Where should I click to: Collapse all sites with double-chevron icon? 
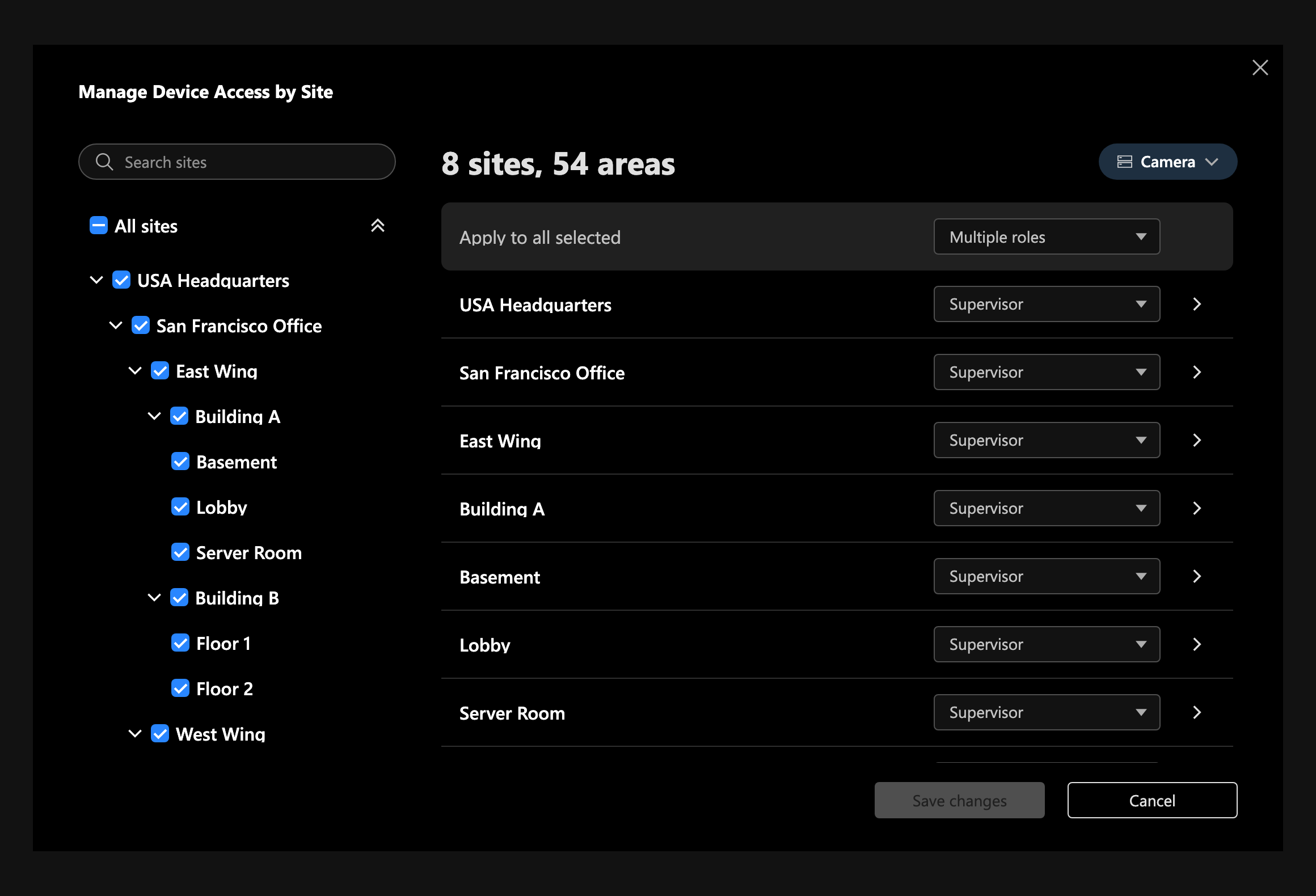(x=378, y=226)
